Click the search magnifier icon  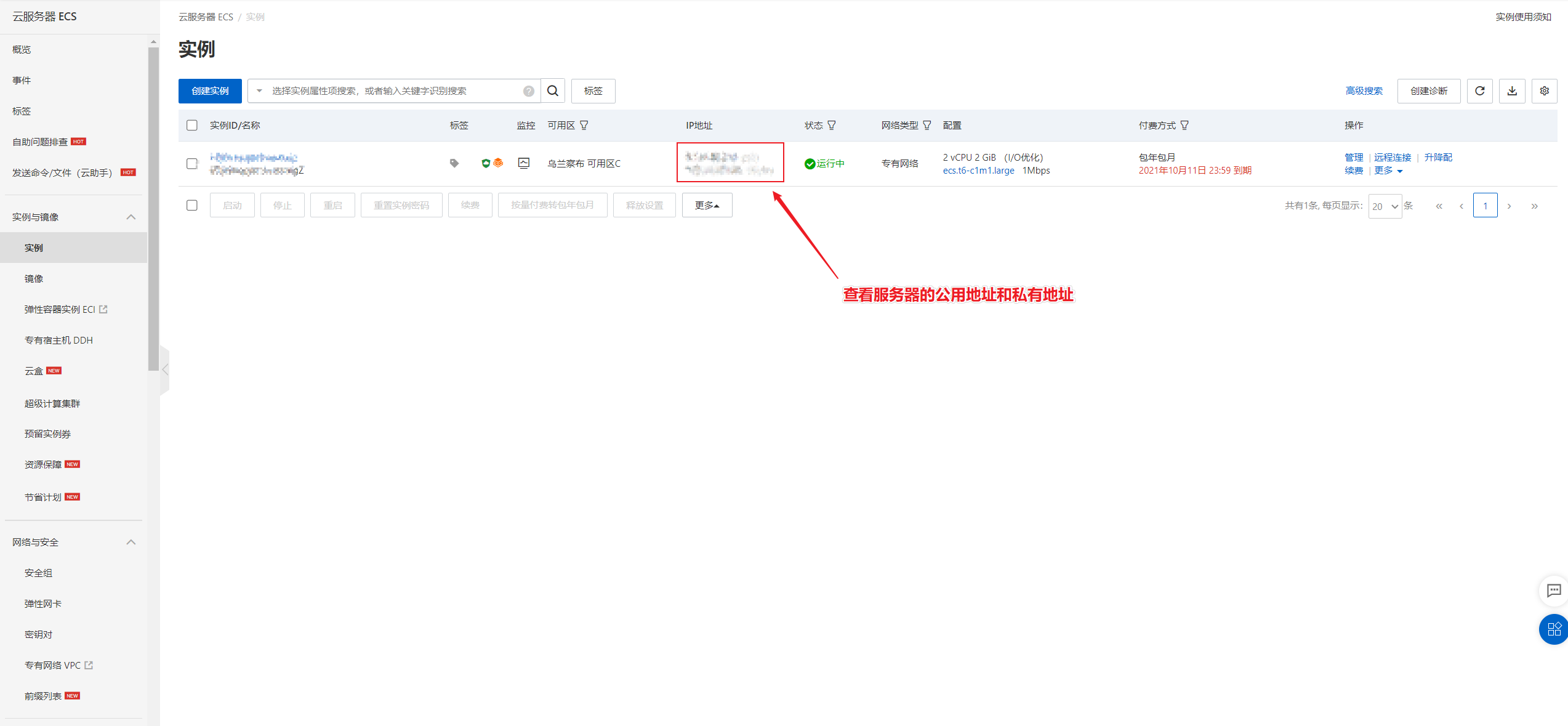pyautogui.click(x=552, y=91)
